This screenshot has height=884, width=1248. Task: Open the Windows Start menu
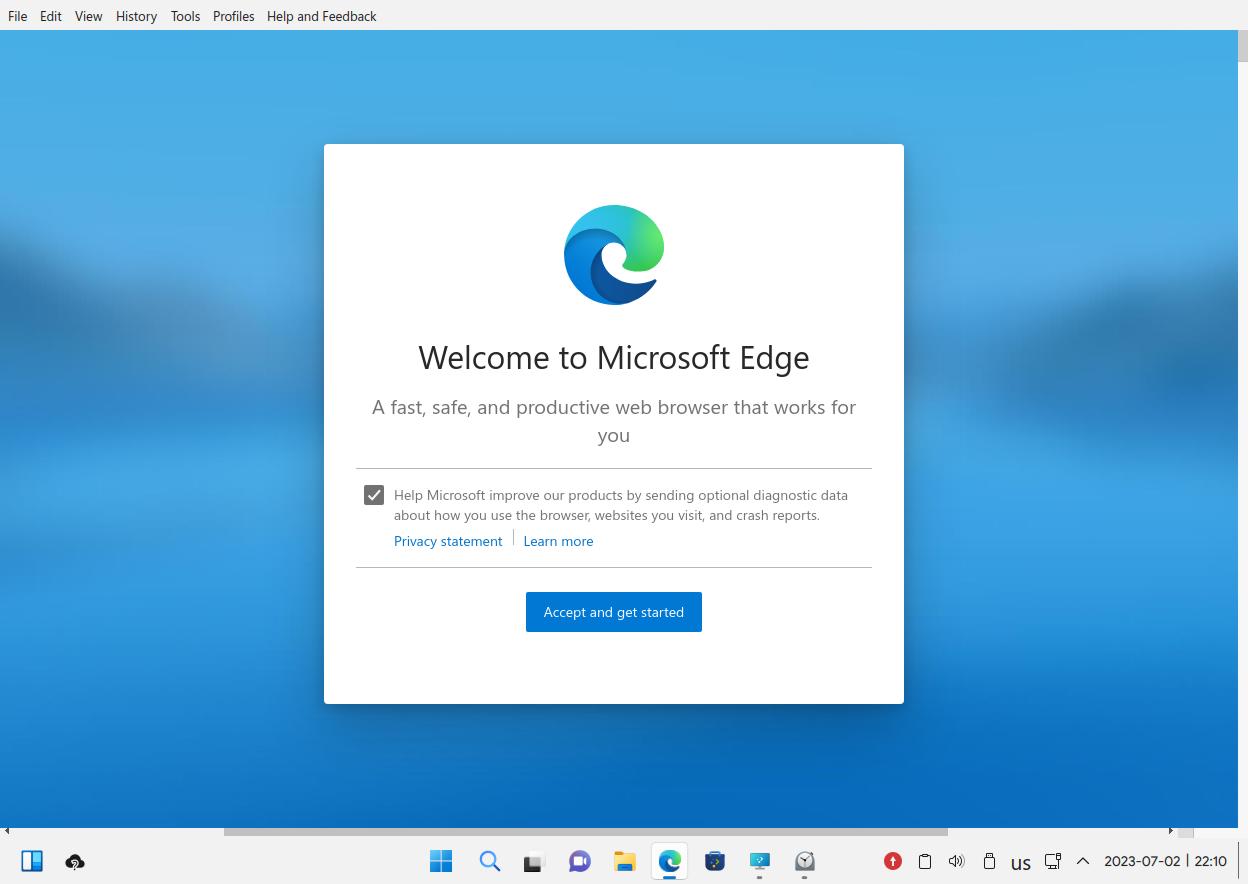(441, 861)
